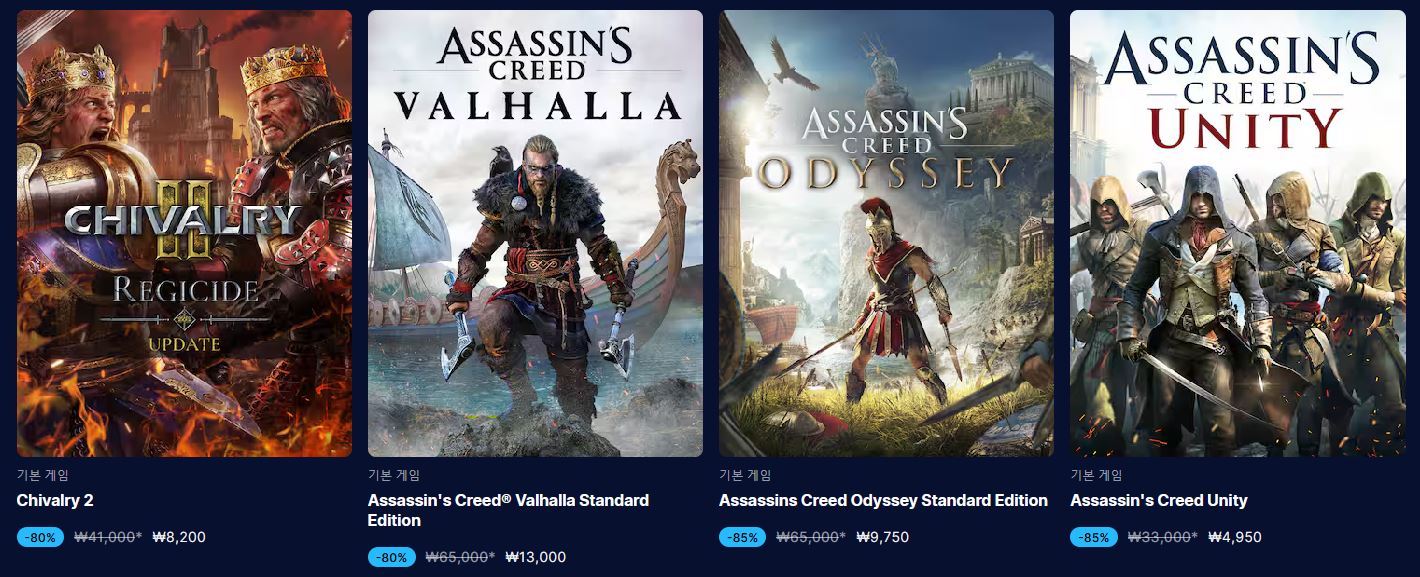Click 기본 게임 label above Unity title
The width and height of the screenshot is (1420, 577).
click(x=1096, y=475)
